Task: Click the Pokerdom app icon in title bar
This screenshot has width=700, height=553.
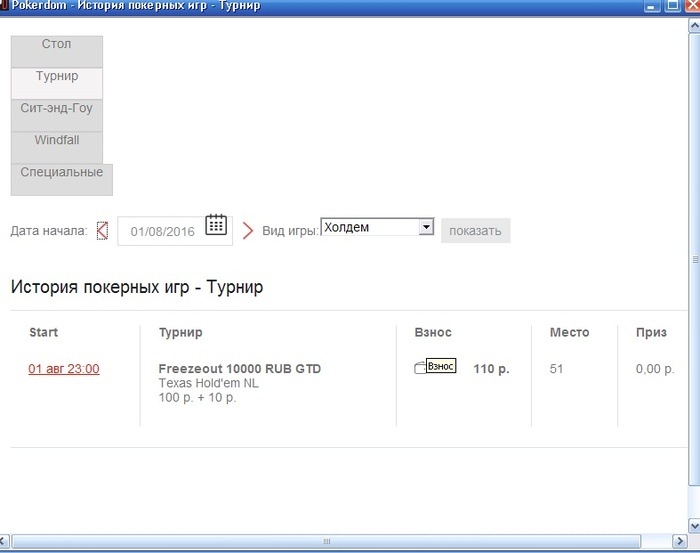Action: click(x=4, y=5)
